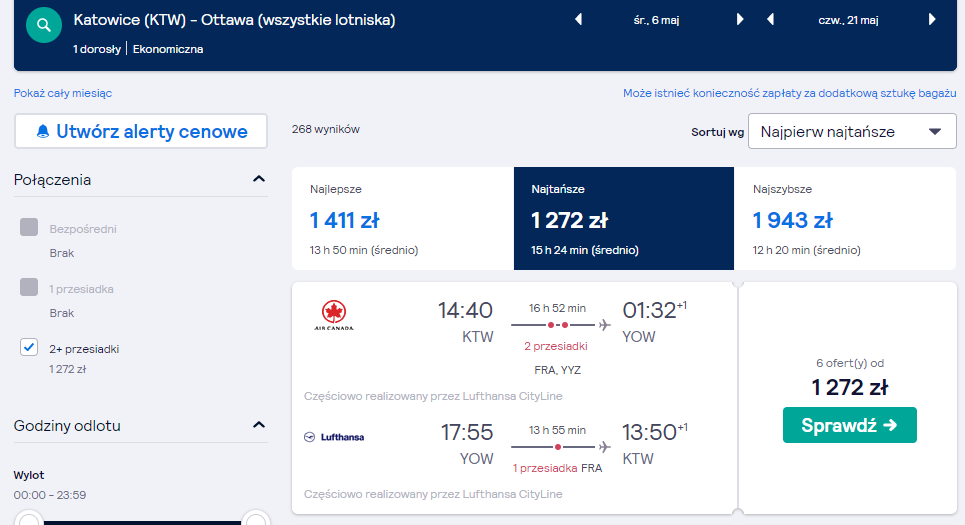Click the Lufthansa airline logo
Viewport: 965px width, 525px height.
tap(334, 437)
